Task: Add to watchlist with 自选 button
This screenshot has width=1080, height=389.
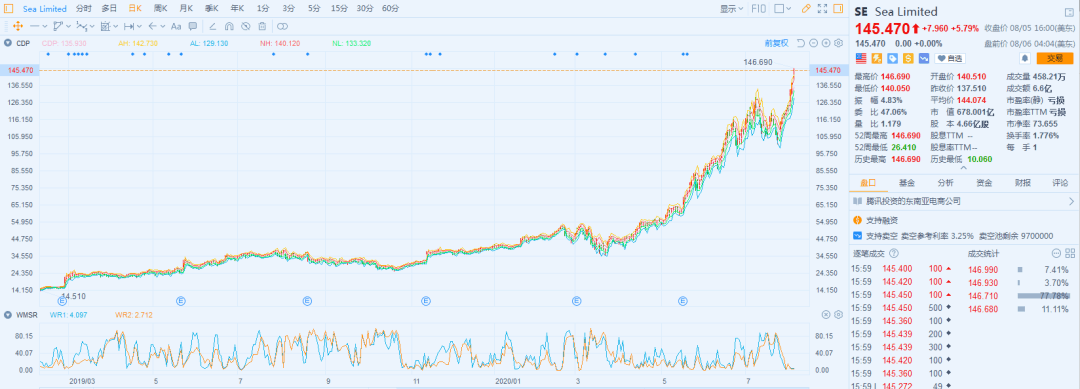Action: (x=950, y=59)
